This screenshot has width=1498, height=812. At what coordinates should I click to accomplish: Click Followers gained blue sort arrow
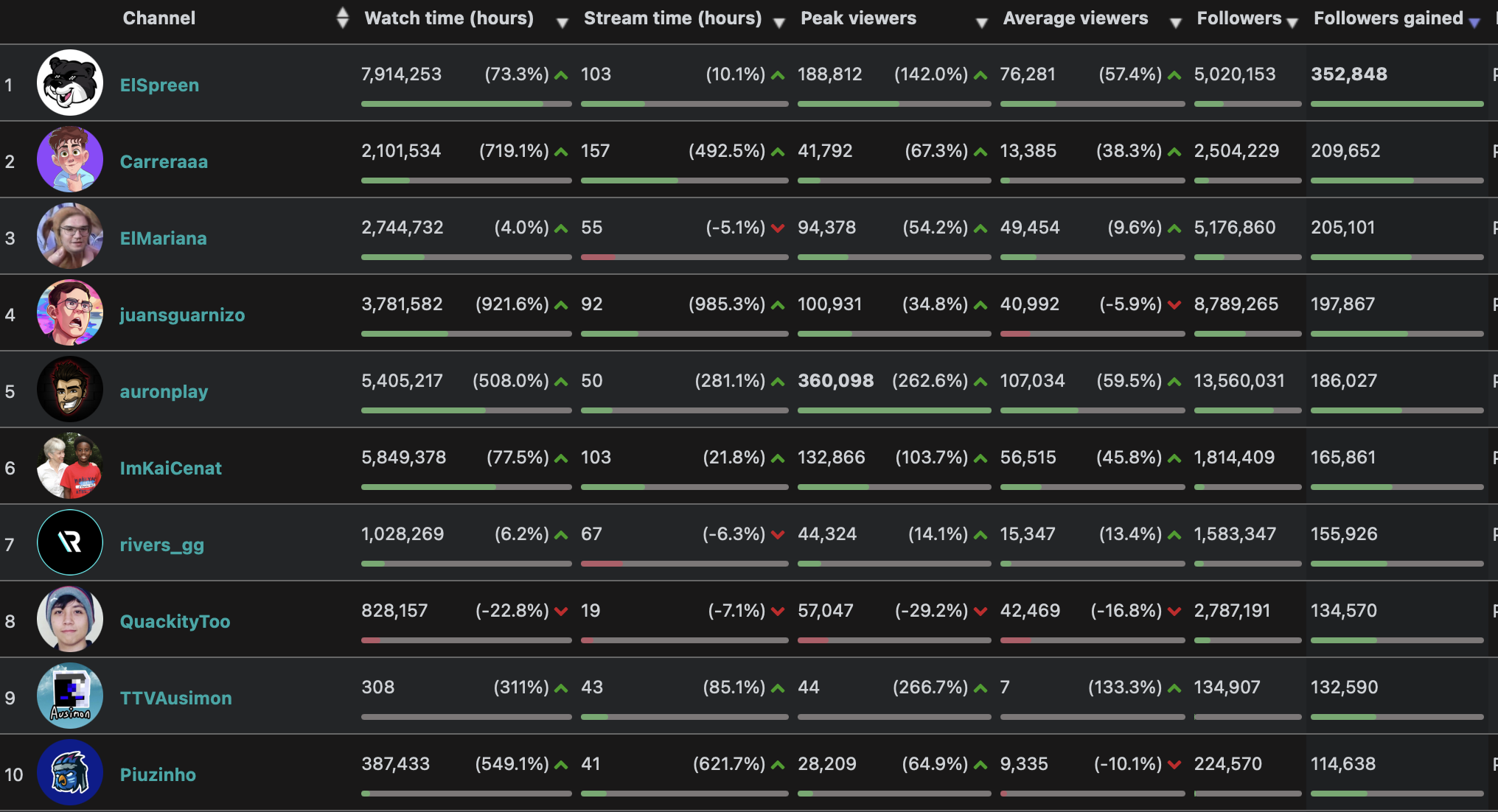(1474, 23)
